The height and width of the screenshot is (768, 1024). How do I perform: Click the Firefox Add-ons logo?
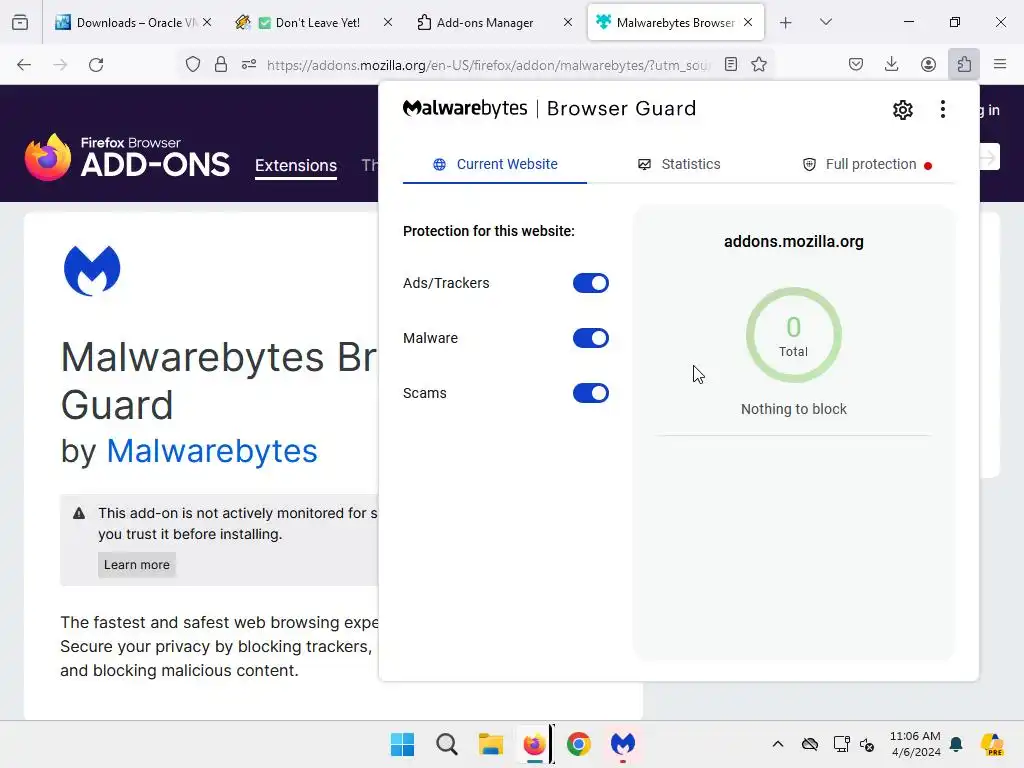click(x=127, y=157)
